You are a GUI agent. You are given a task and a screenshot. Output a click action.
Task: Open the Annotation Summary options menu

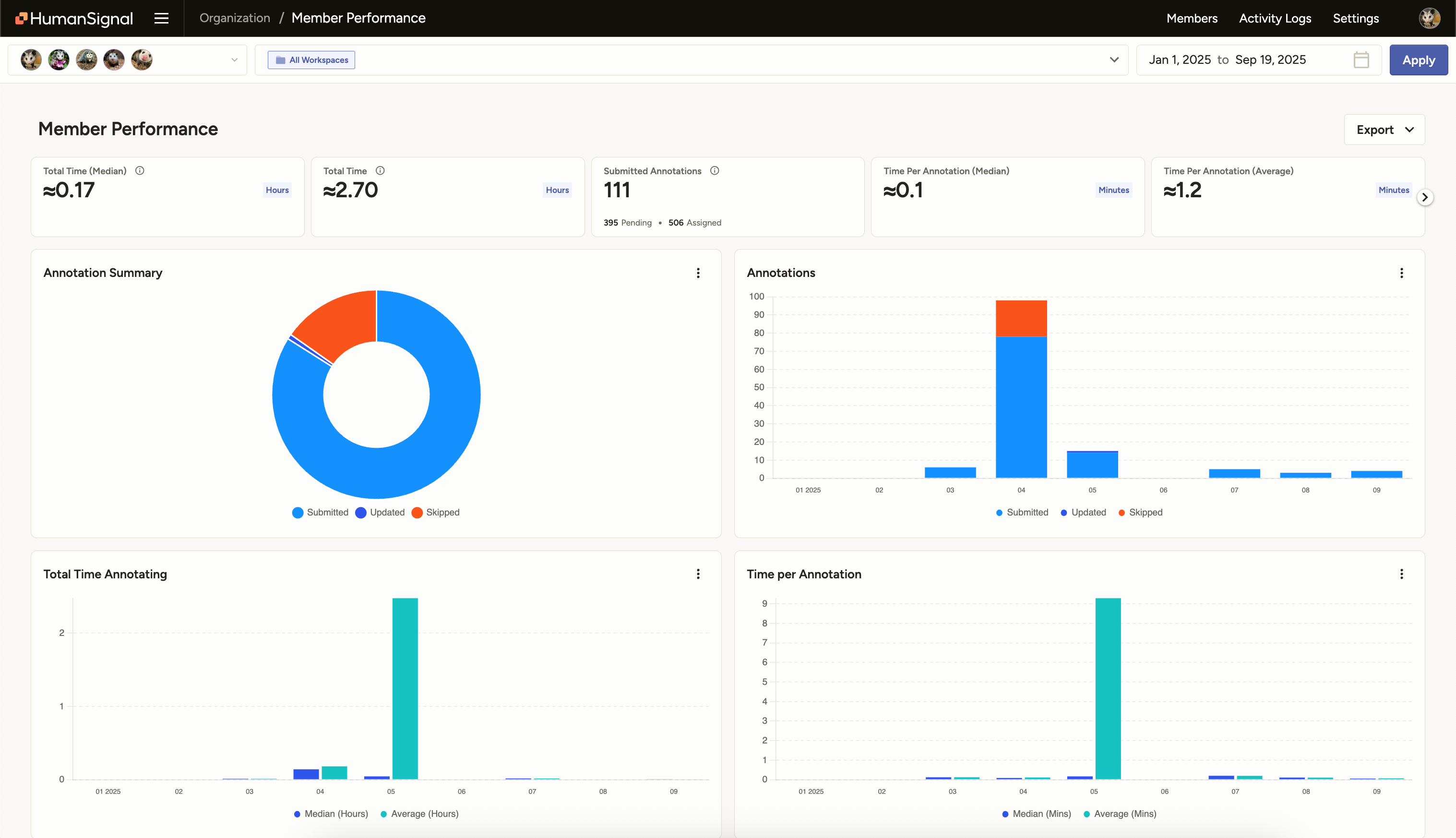point(698,273)
